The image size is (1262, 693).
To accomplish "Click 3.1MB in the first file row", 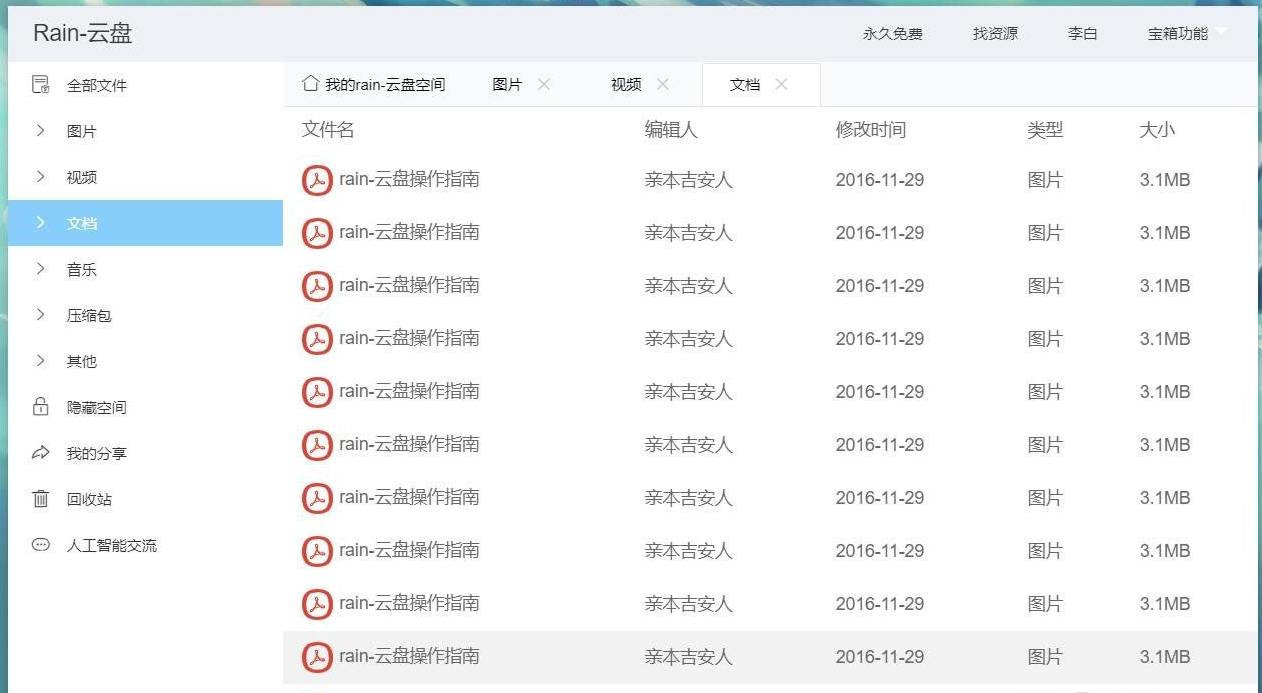I will coord(1165,181).
